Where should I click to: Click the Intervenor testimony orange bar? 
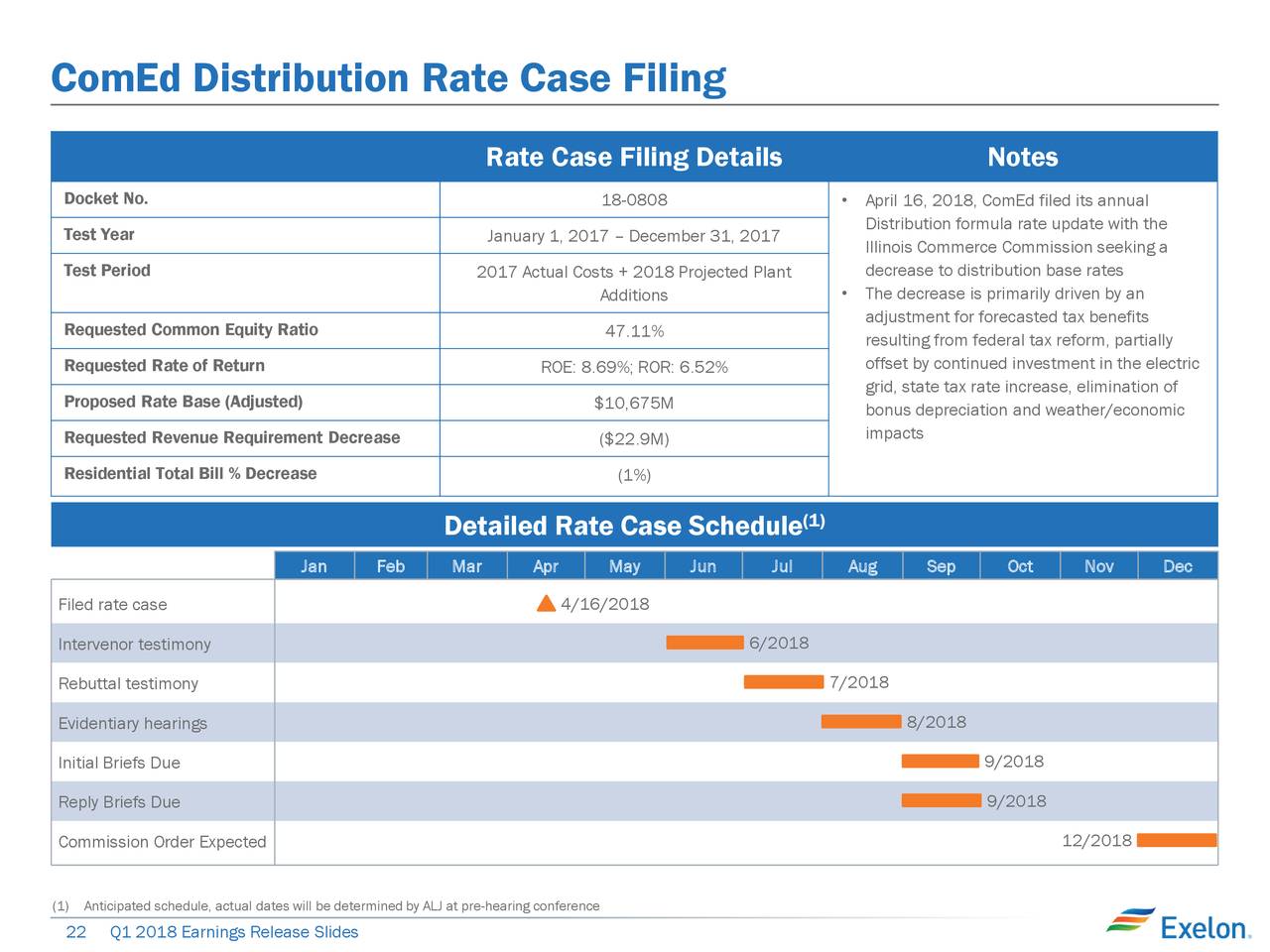[704, 643]
